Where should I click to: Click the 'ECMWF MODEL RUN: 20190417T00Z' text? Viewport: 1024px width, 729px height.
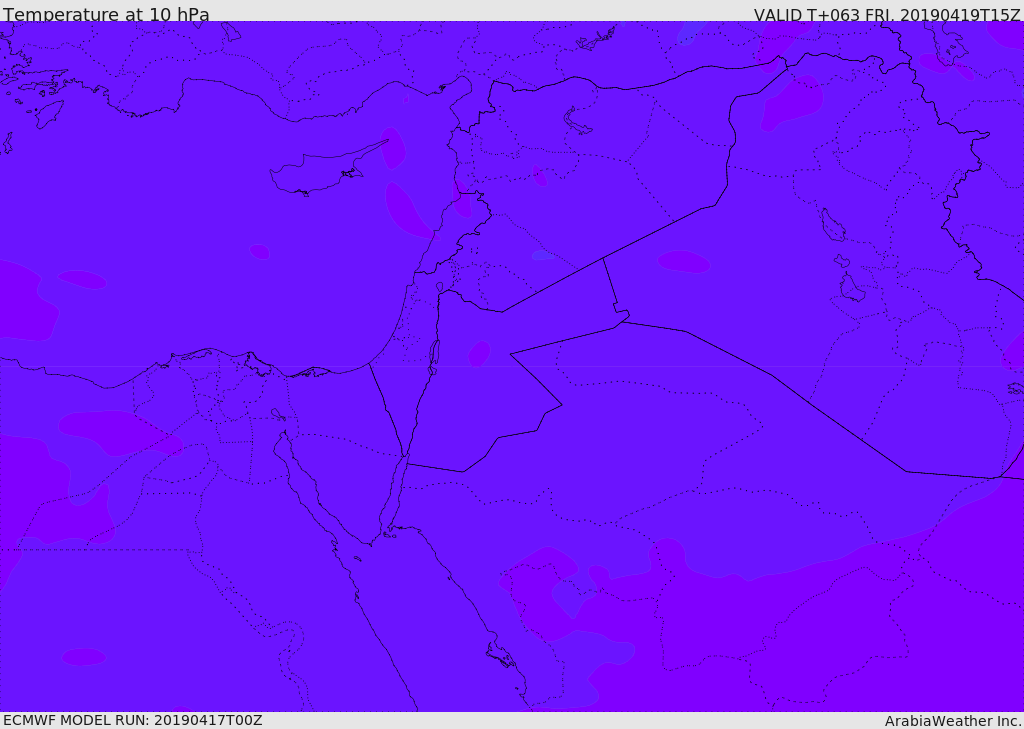[133, 720]
